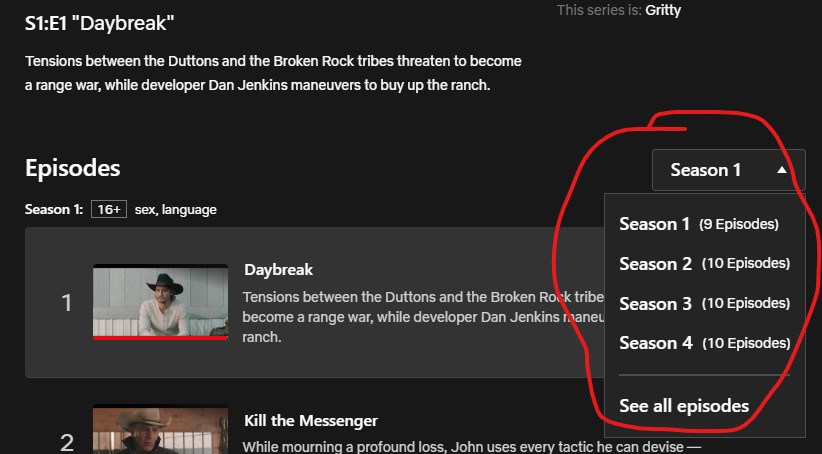The height and width of the screenshot is (454, 822).
Task: Play the Daybreak episode thumbnail
Action: tap(160, 301)
